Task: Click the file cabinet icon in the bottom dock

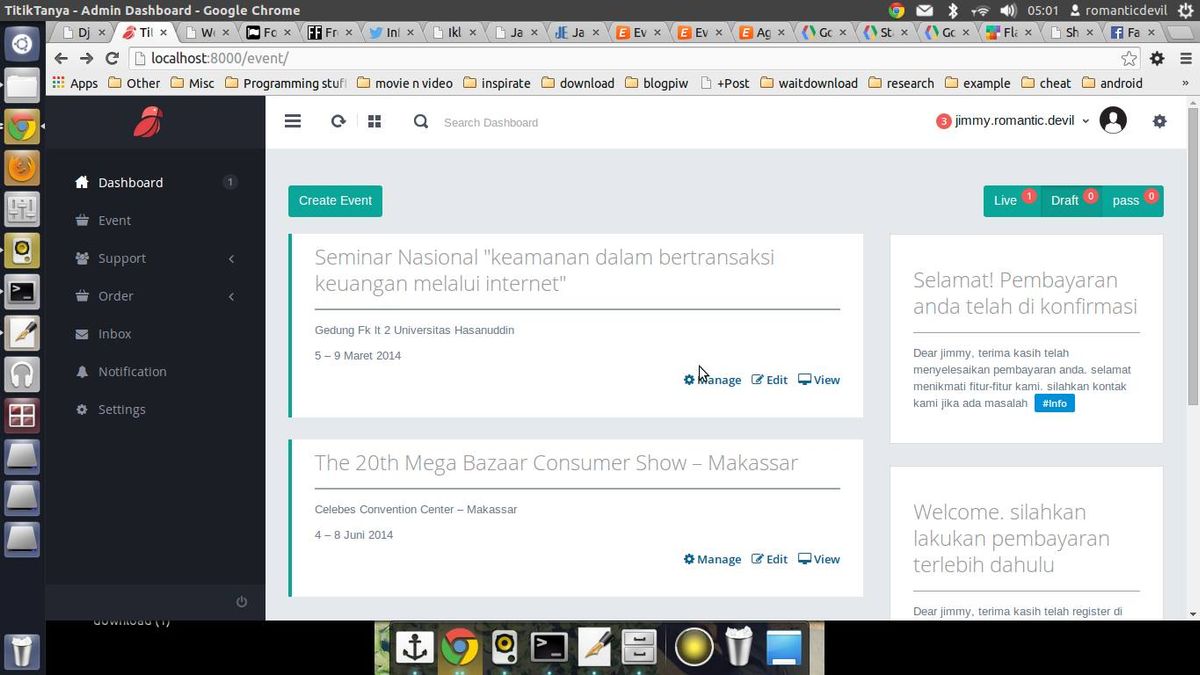Action: pyautogui.click(x=637, y=647)
